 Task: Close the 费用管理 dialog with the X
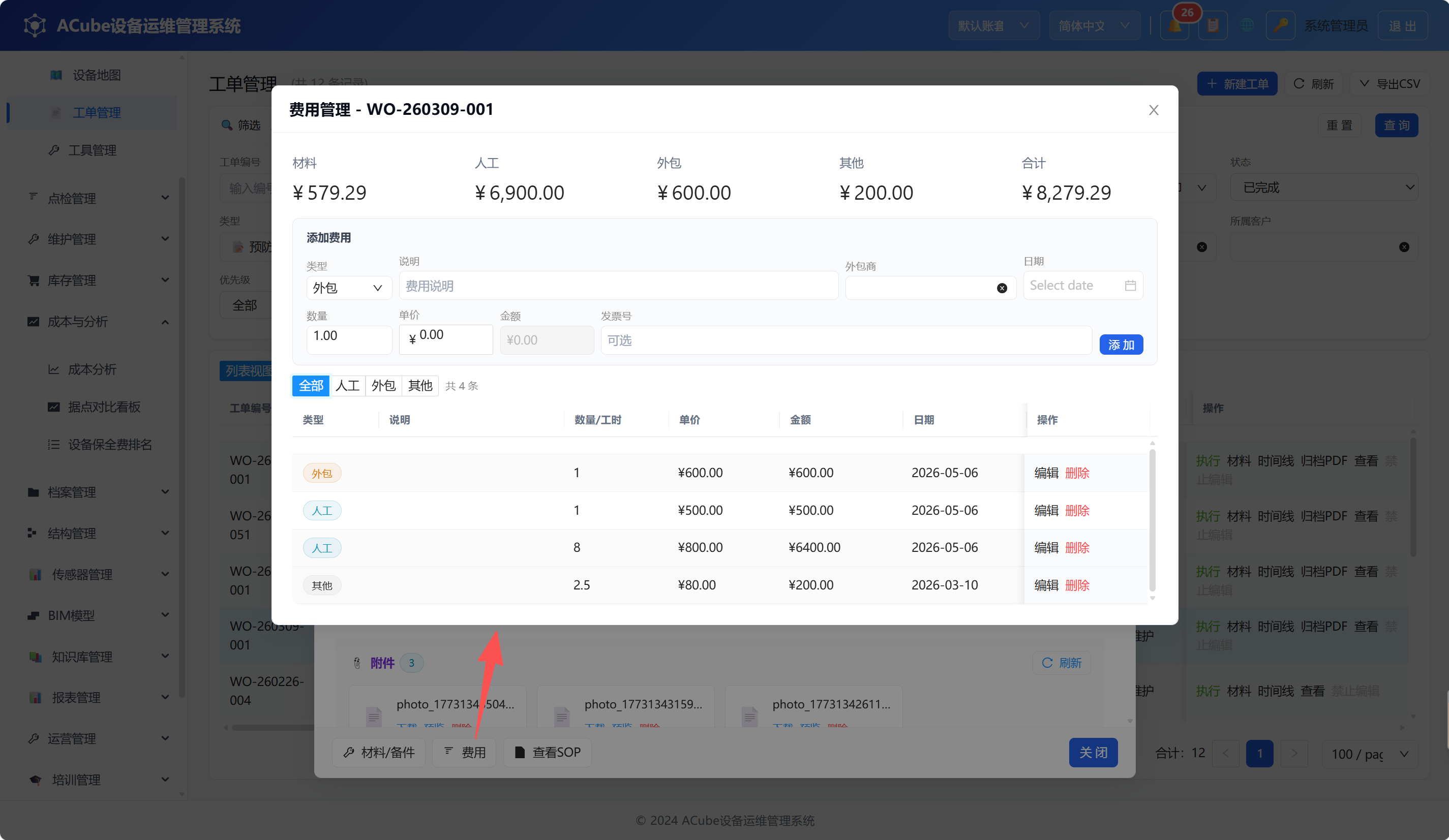[x=1154, y=110]
